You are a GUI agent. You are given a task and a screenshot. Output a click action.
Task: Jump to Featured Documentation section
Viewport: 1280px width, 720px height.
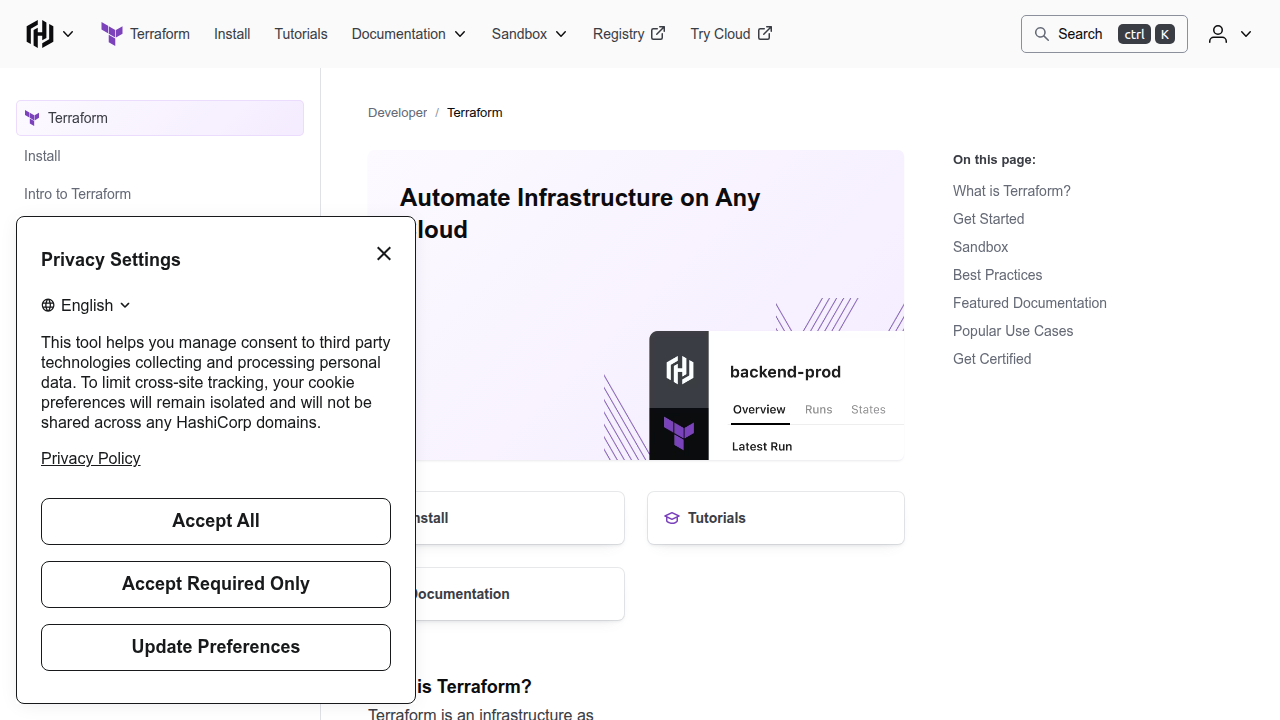1030,303
